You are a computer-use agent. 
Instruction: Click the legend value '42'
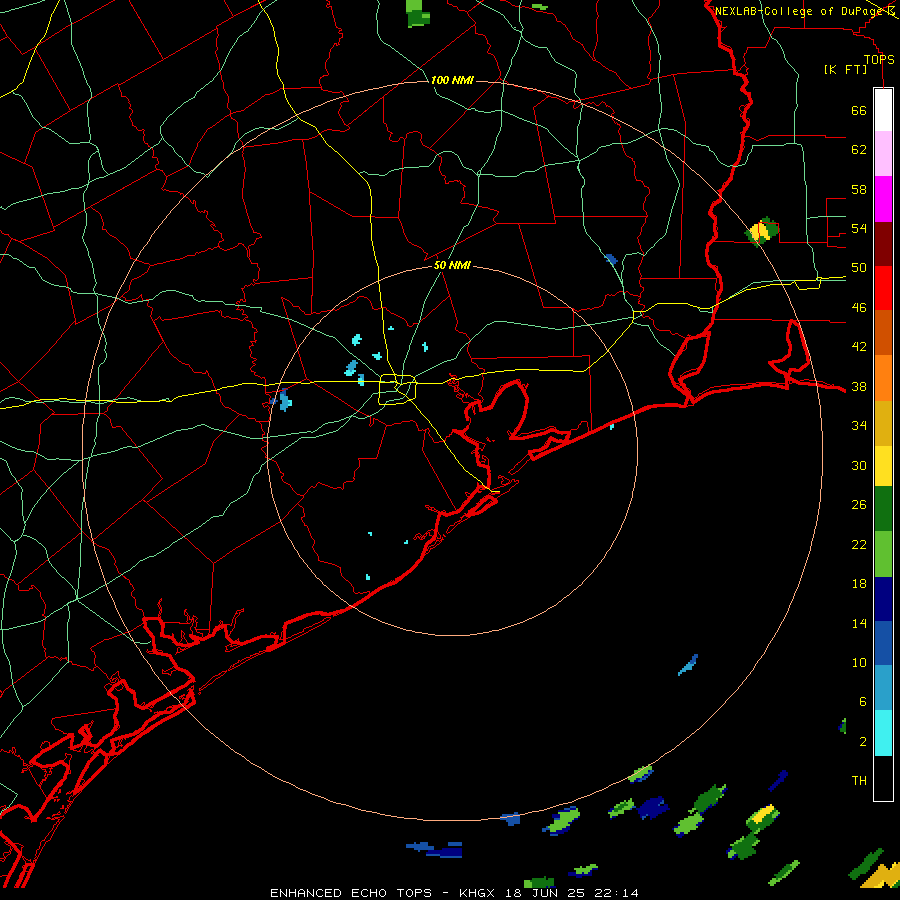[859, 346]
